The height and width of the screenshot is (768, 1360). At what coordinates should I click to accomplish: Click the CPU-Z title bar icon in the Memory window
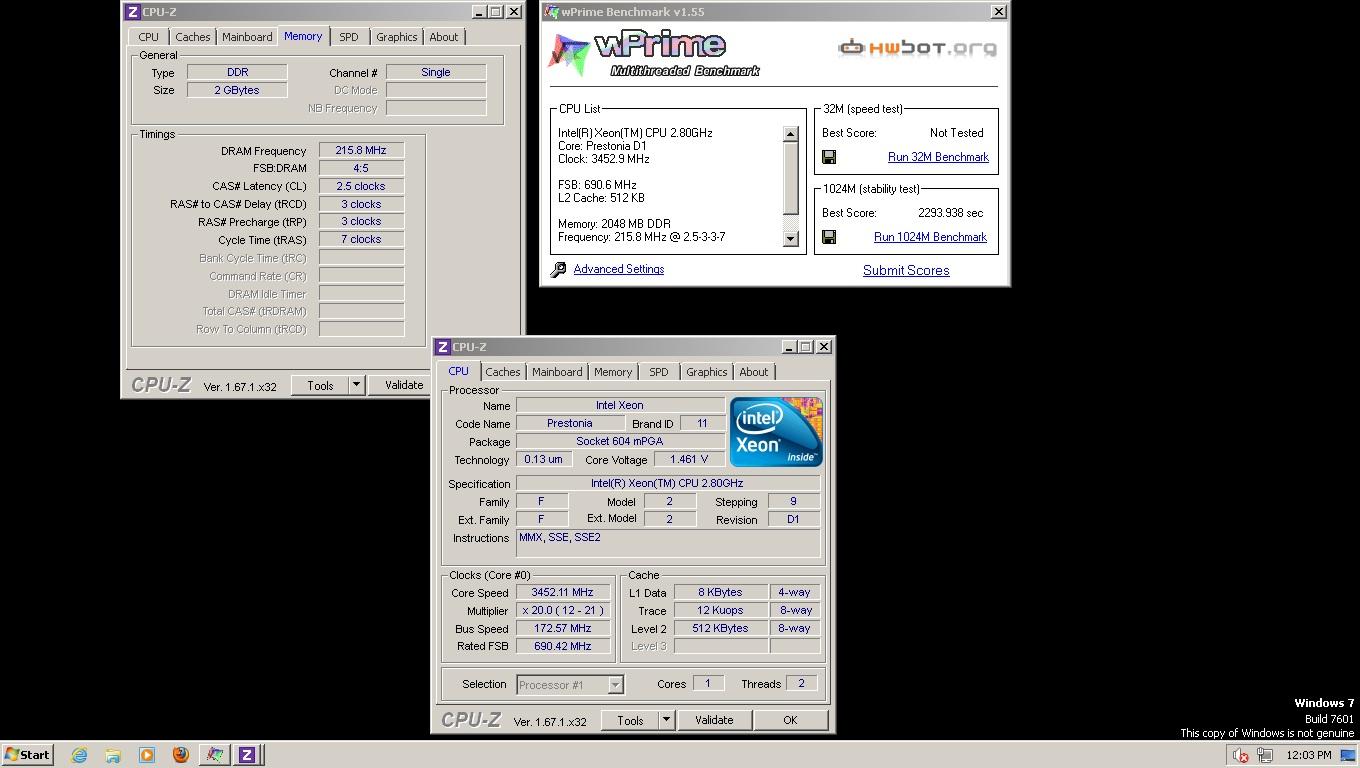132,12
